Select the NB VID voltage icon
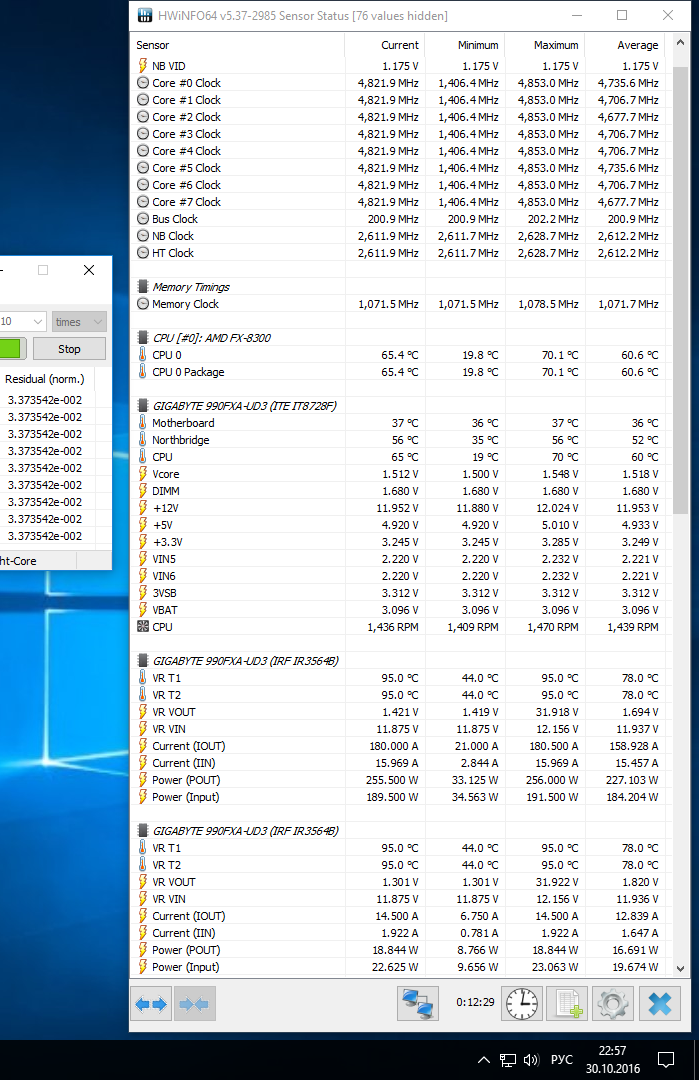The height and width of the screenshot is (1080, 699). 143,65
